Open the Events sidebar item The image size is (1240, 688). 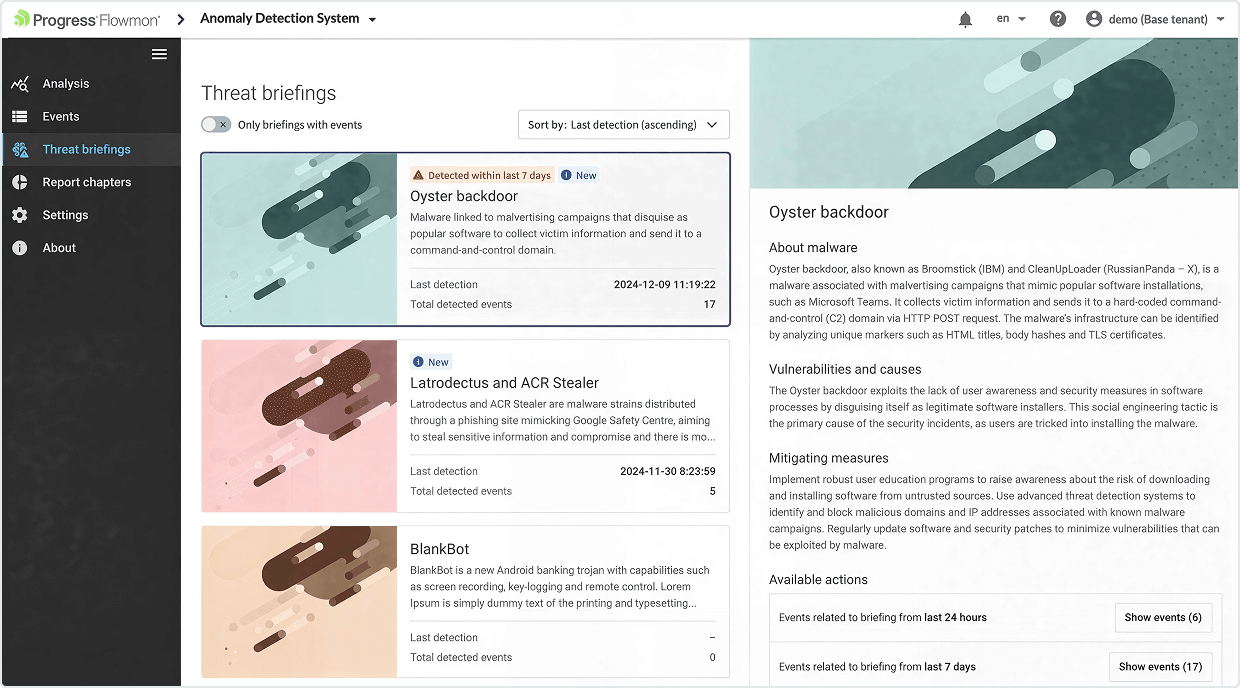point(61,117)
